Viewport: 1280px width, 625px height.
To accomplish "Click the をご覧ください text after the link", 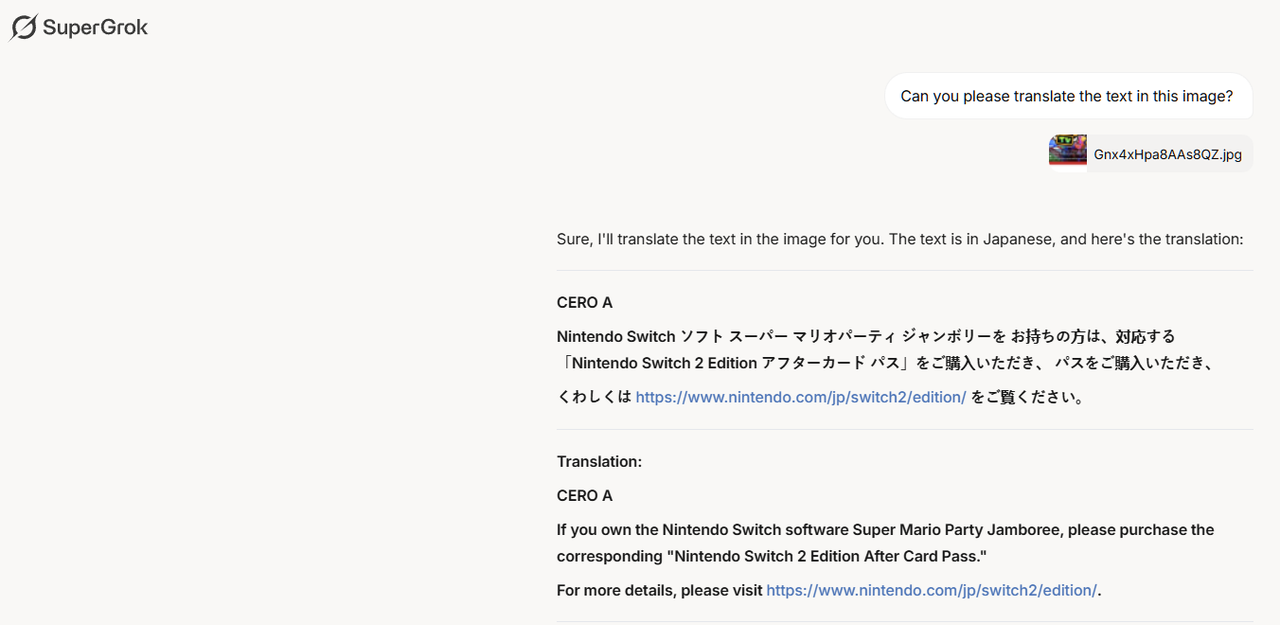I will pos(1028,397).
